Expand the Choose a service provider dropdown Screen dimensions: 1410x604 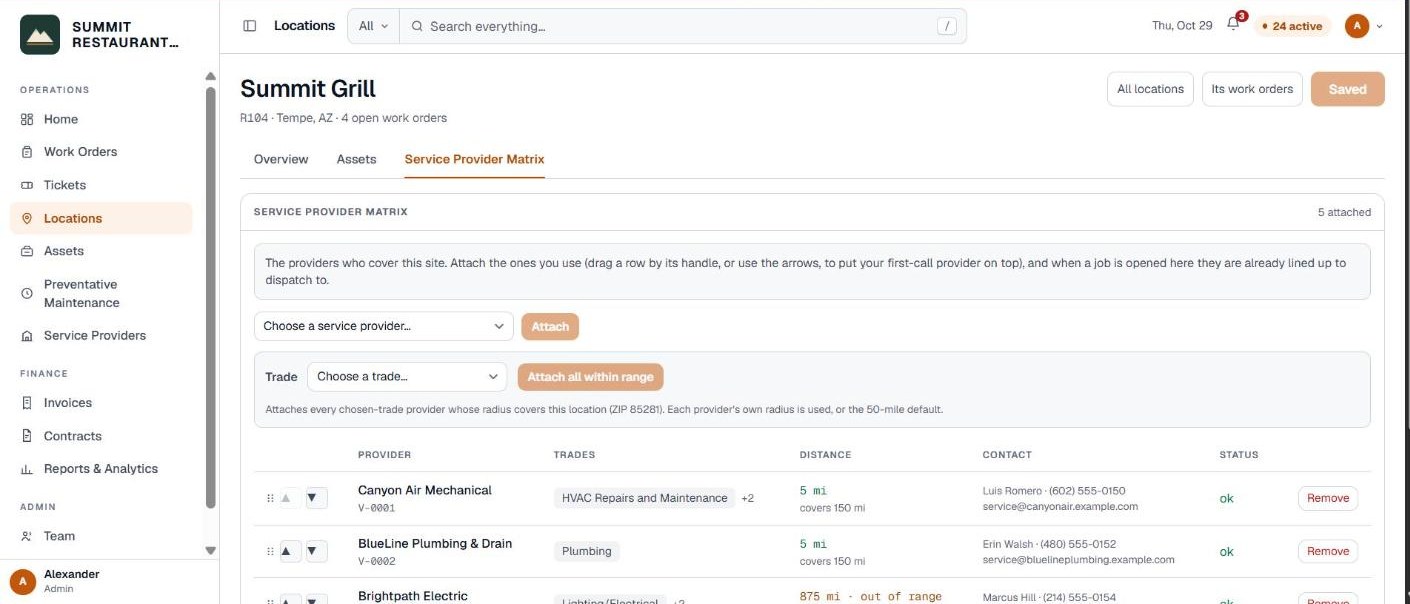coord(383,326)
